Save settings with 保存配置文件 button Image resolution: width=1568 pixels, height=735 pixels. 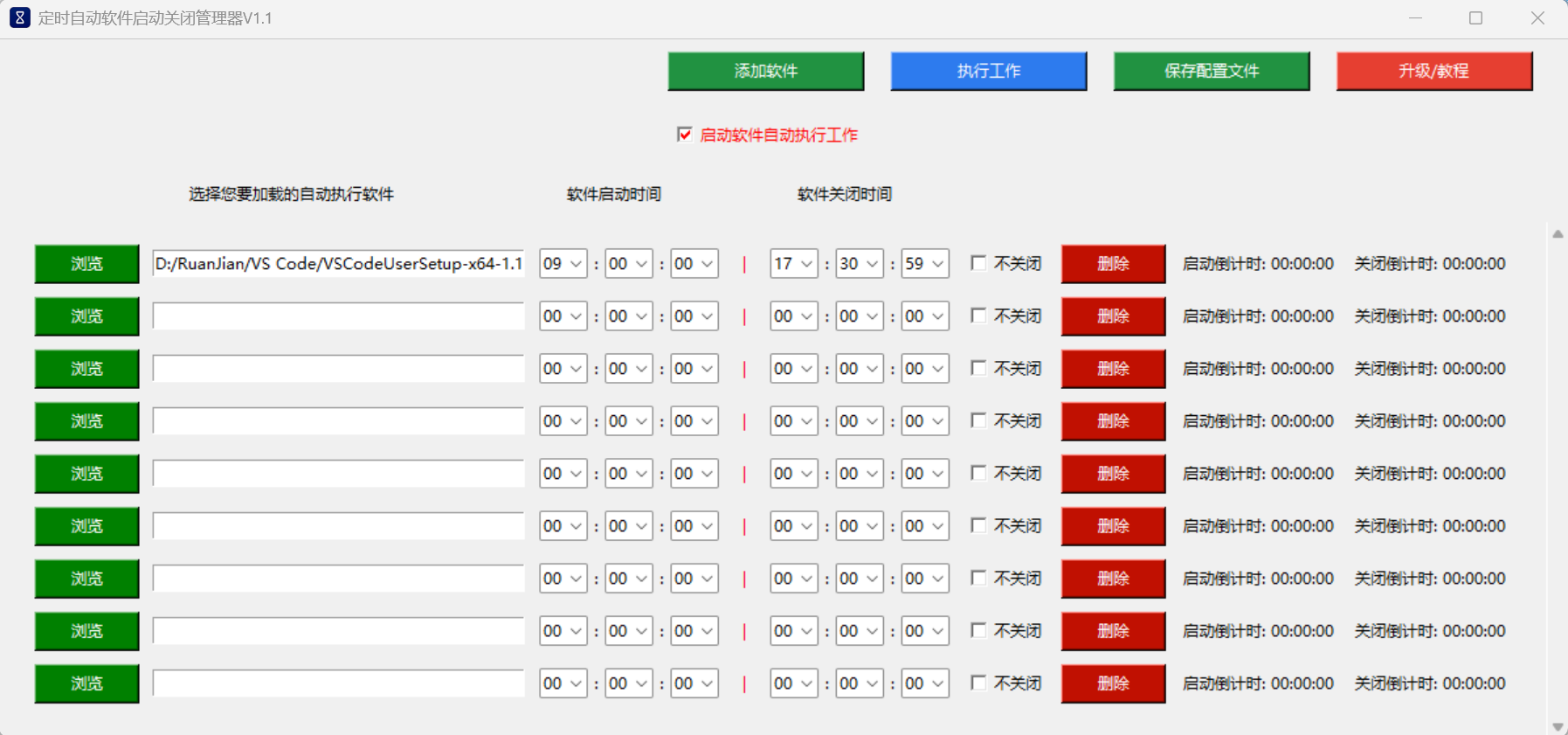[1212, 71]
